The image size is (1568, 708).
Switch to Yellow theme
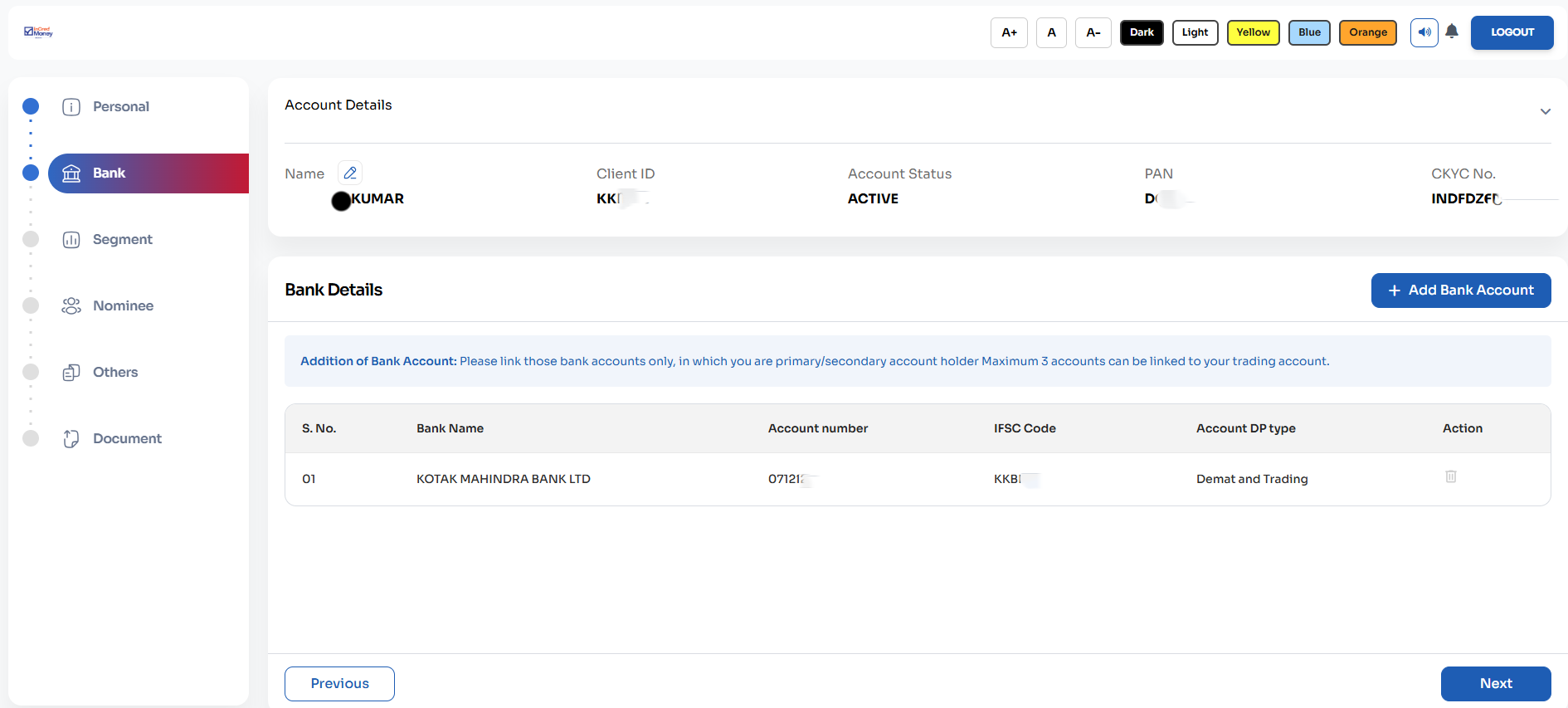point(1253,32)
